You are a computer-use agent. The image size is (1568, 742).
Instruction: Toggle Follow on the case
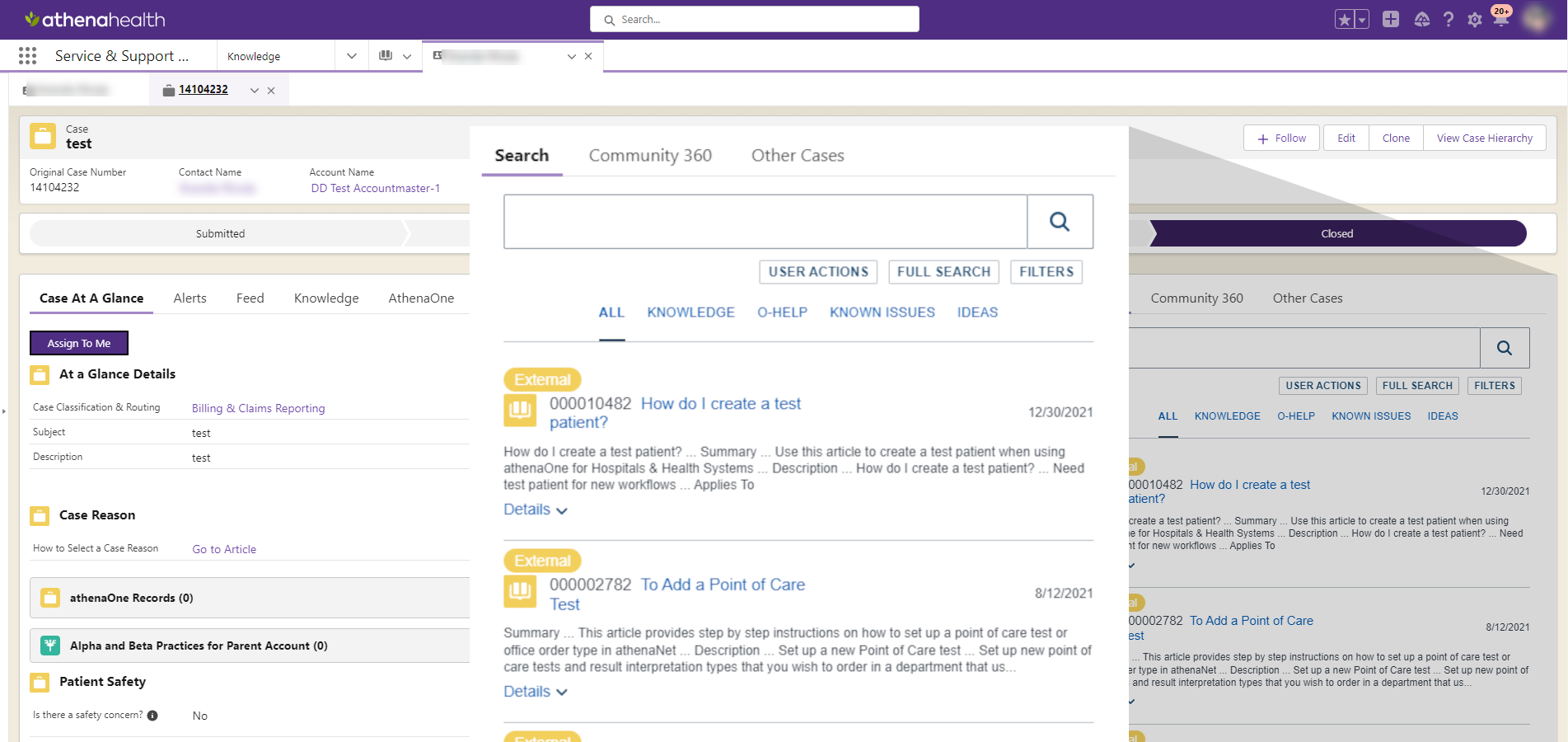(1281, 138)
